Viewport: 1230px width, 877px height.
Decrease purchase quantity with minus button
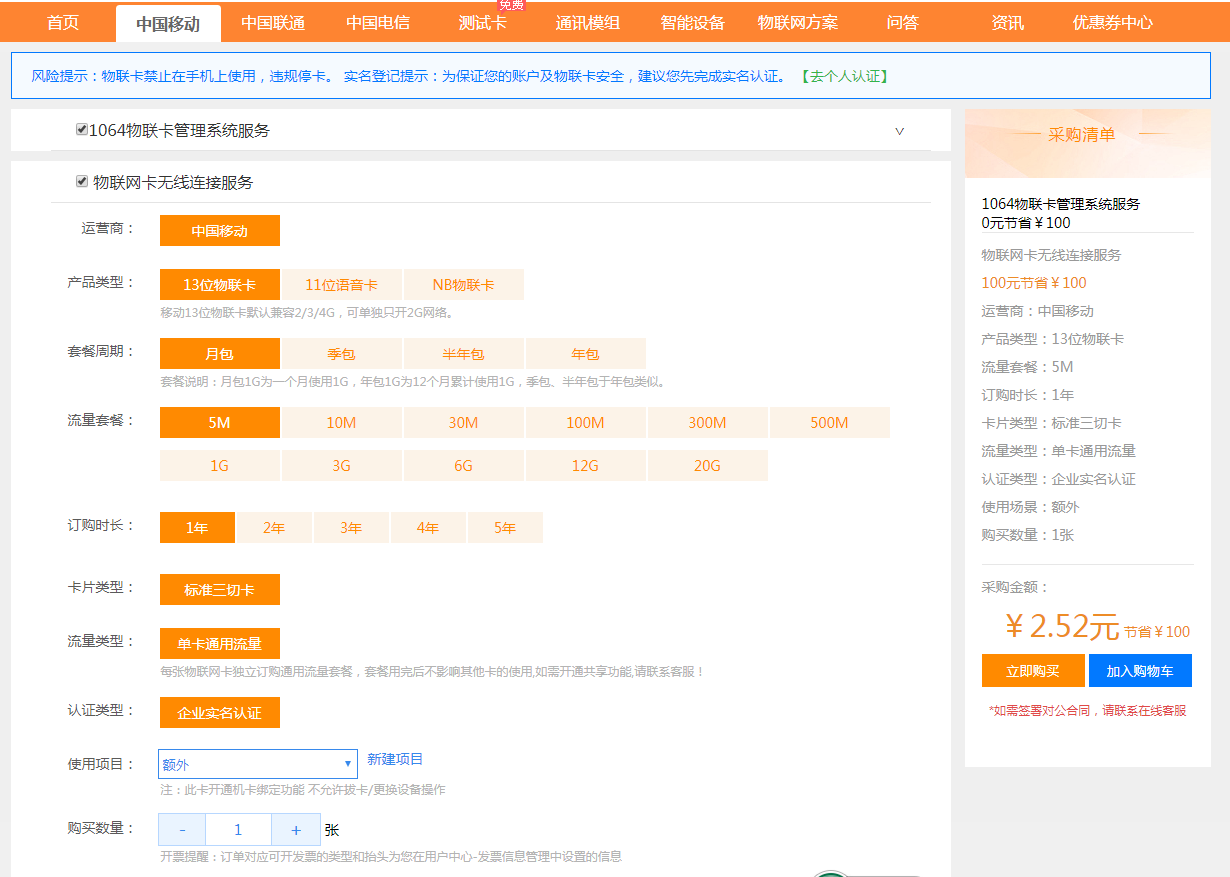182,830
